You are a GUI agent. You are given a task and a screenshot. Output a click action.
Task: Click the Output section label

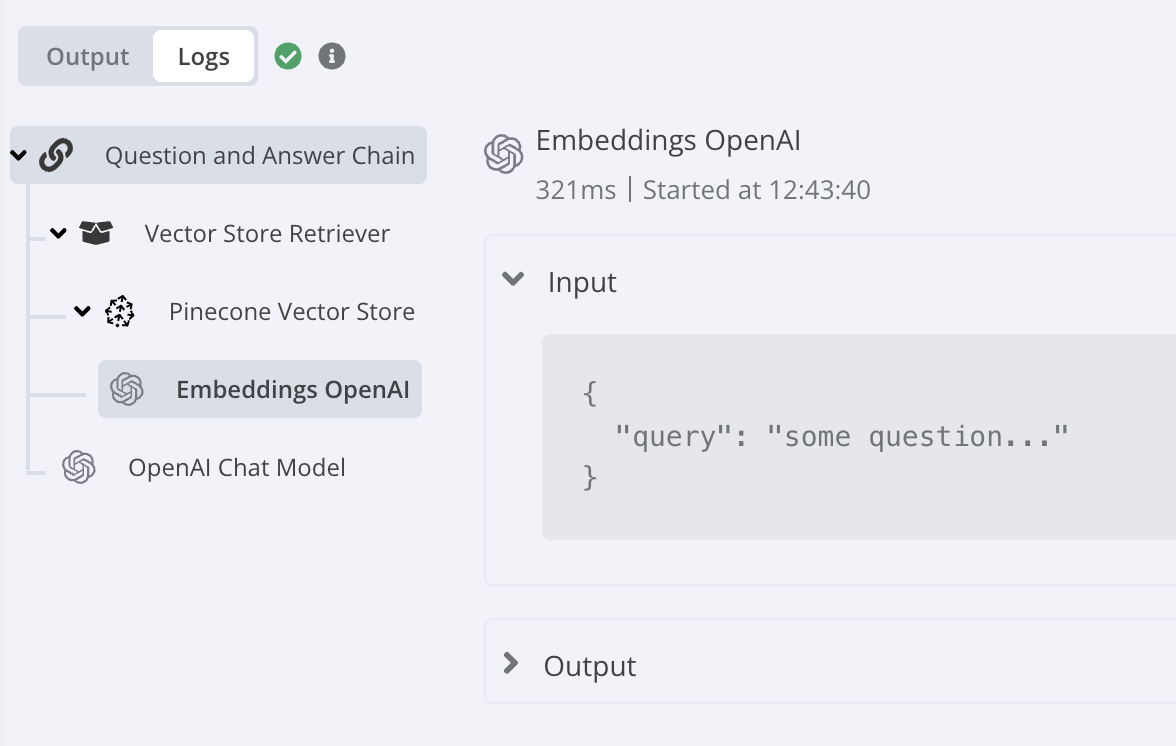point(590,666)
